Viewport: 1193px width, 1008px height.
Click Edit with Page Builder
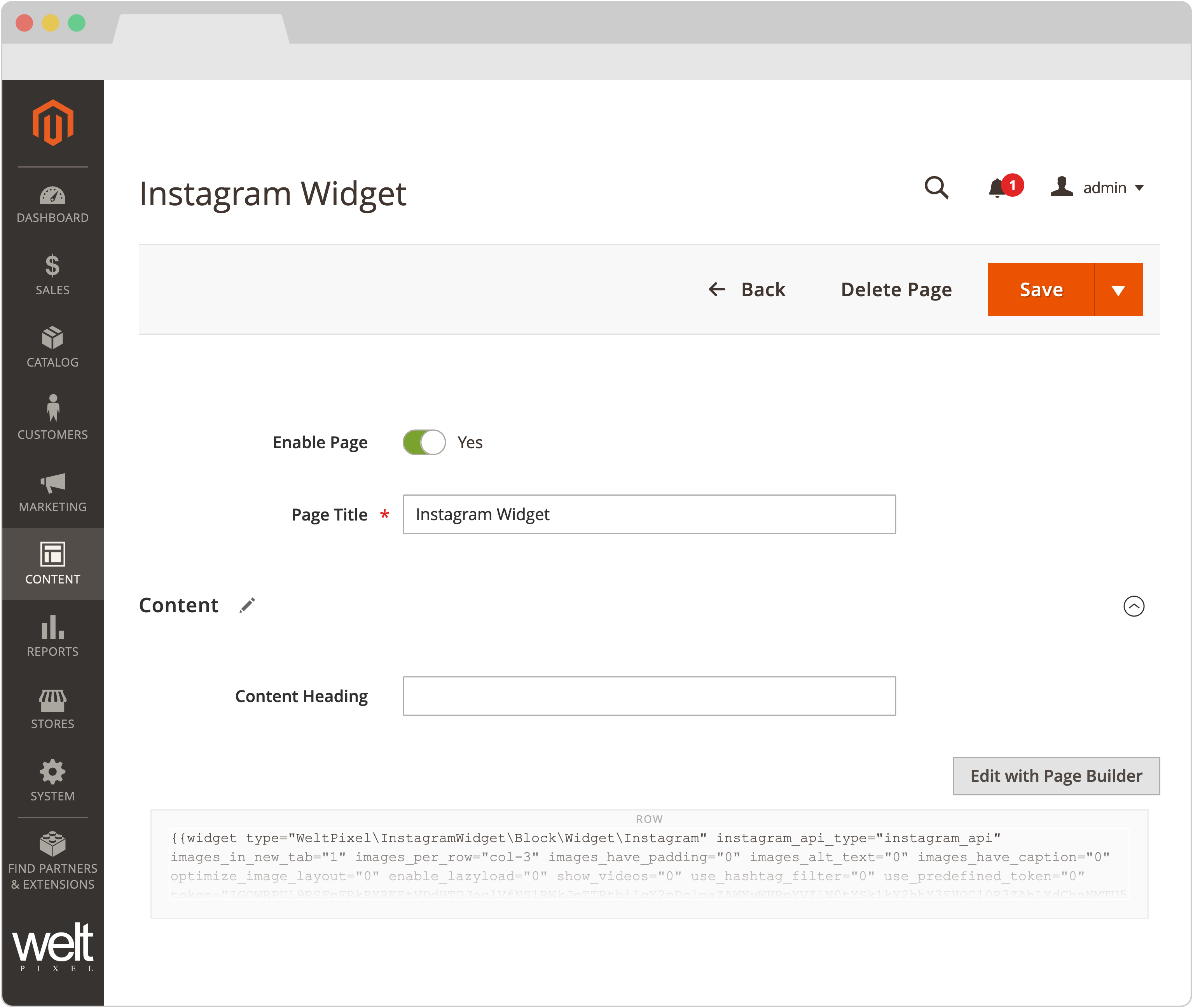click(x=1055, y=776)
